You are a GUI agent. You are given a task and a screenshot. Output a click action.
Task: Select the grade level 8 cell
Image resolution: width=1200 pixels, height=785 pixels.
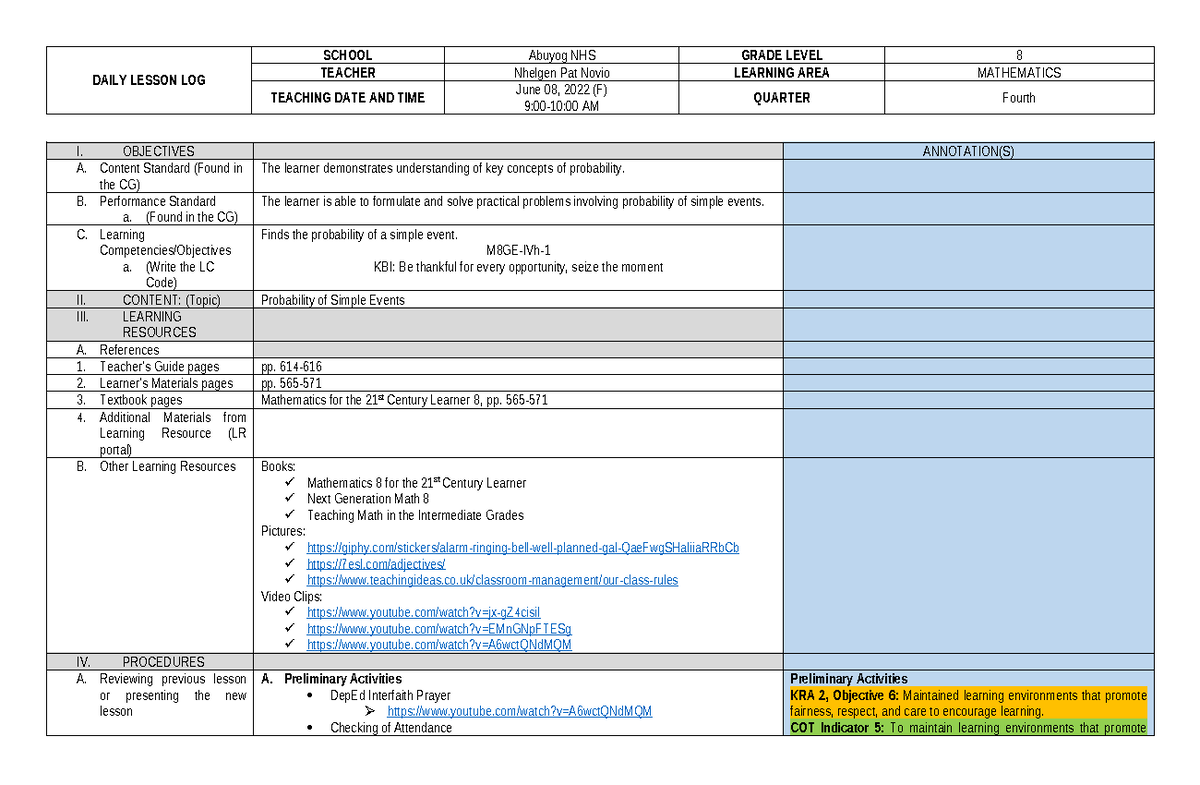tap(1019, 55)
